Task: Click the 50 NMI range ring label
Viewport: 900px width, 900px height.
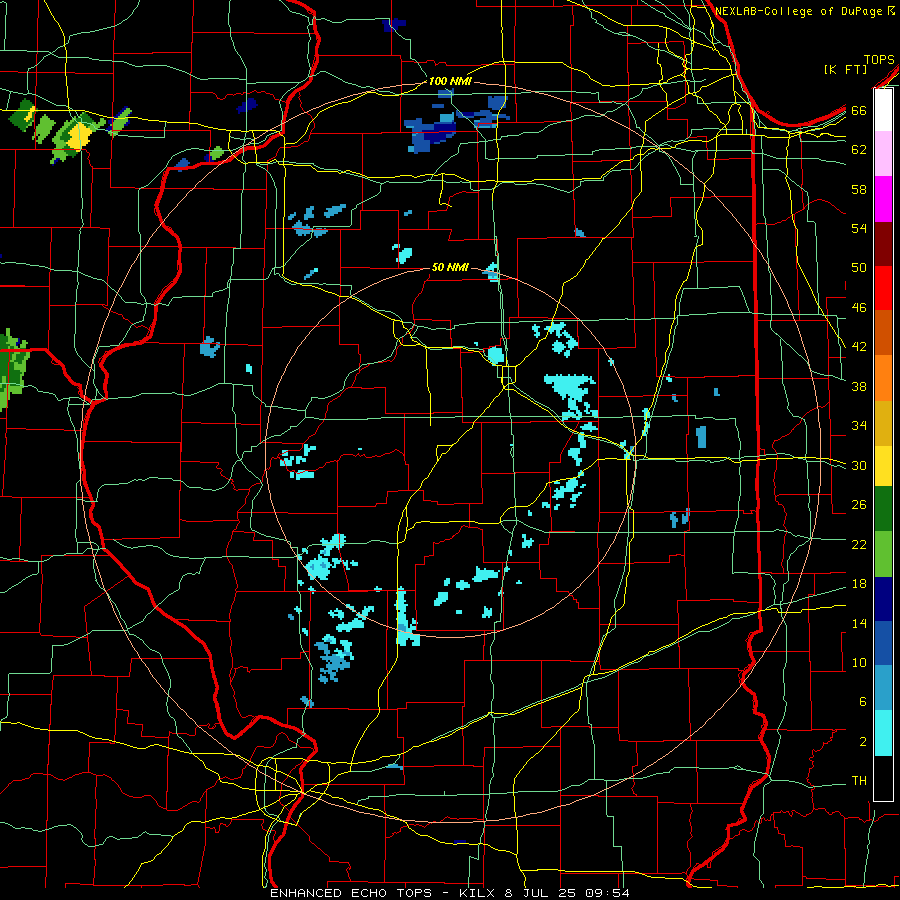Action: 450,267
